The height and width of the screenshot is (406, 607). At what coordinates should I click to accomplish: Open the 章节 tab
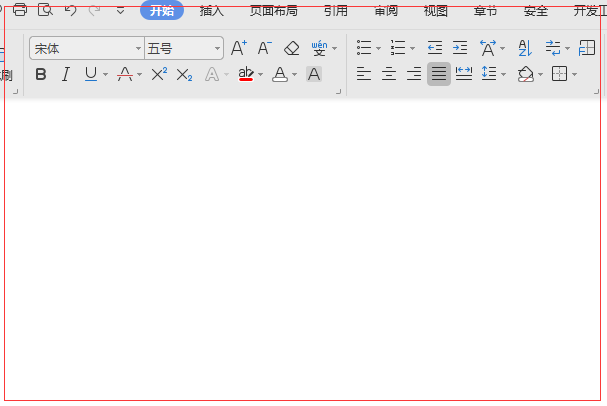pyautogui.click(x=485, y=10)
